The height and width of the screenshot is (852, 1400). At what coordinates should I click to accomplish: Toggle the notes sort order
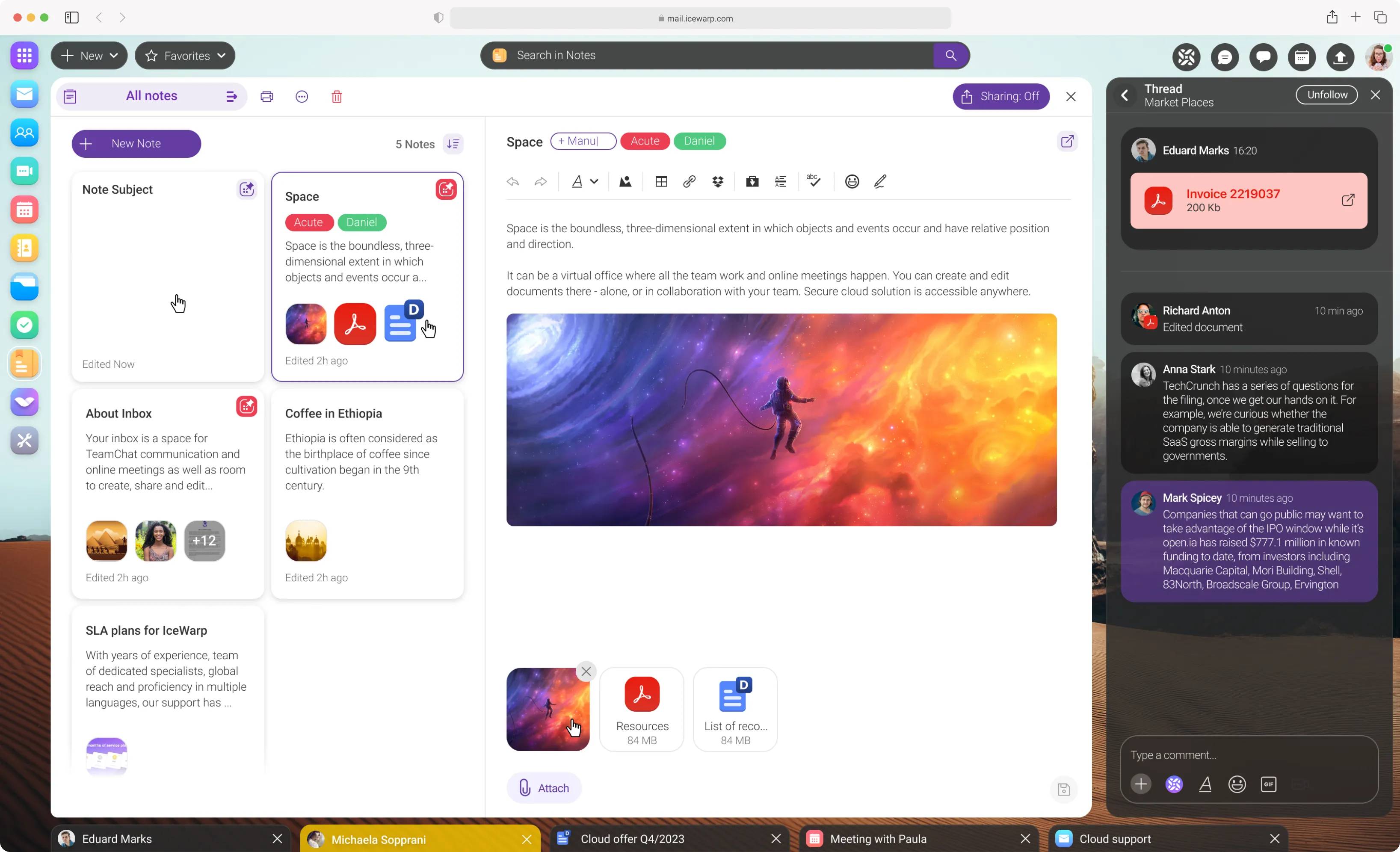(x=453, y=144)
